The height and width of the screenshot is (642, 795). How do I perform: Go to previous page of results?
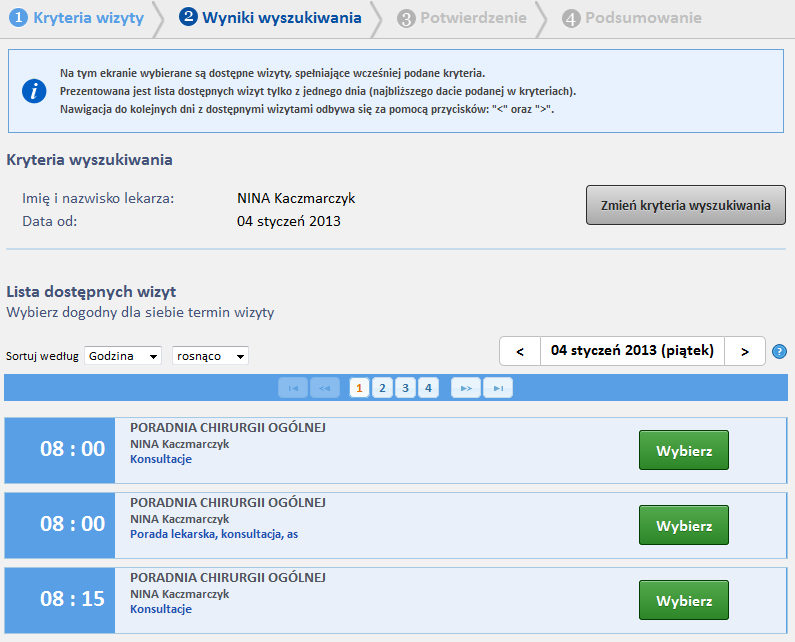point(324,388)
